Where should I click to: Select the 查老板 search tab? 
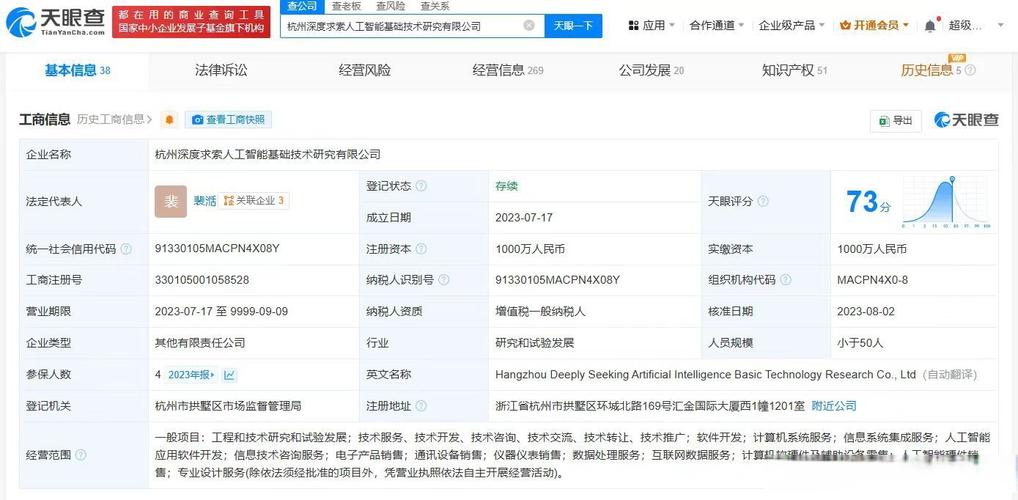[x=346, y=6]
